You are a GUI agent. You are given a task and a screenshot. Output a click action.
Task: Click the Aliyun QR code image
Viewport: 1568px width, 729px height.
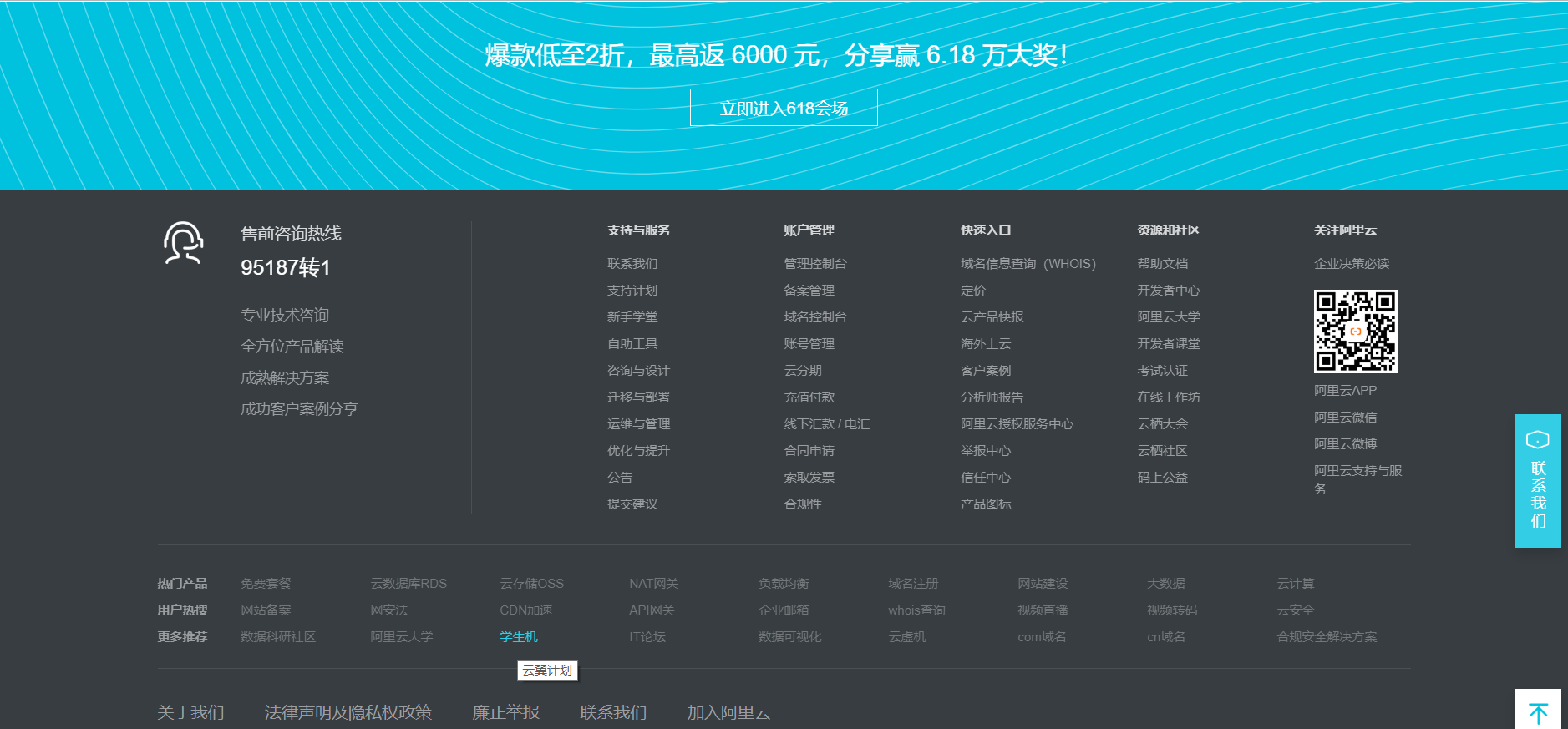click(x=1355, y=332)
